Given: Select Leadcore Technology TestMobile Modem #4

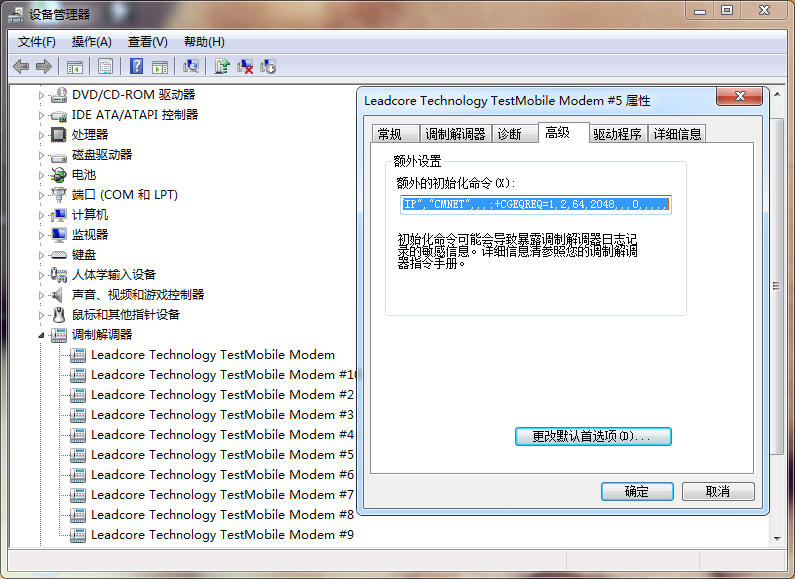Looking at the screenshot, I should pyautogui.click(x=222, y=435).
